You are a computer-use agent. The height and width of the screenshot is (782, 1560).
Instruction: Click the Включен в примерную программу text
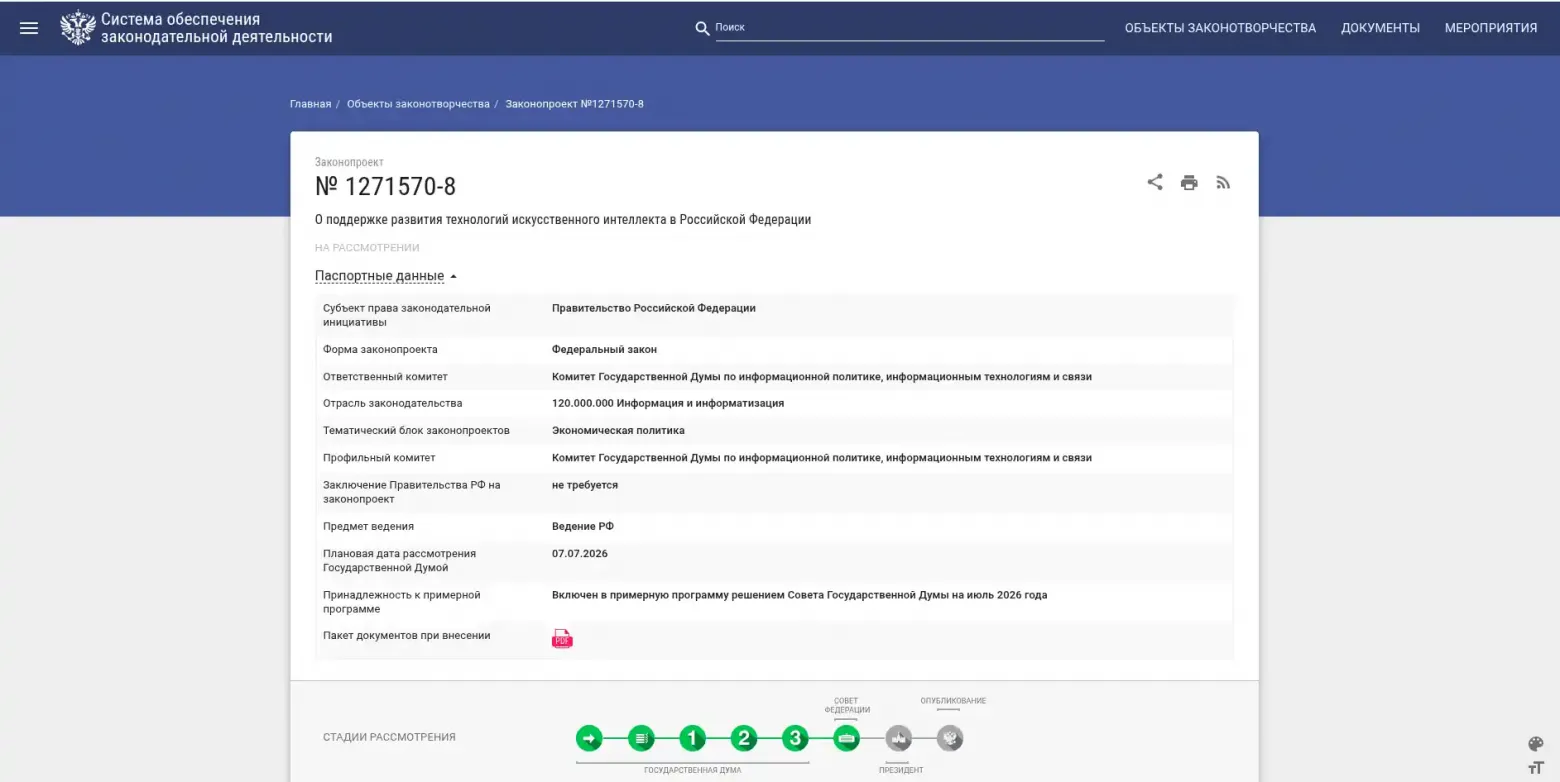[x=800, y=595]
